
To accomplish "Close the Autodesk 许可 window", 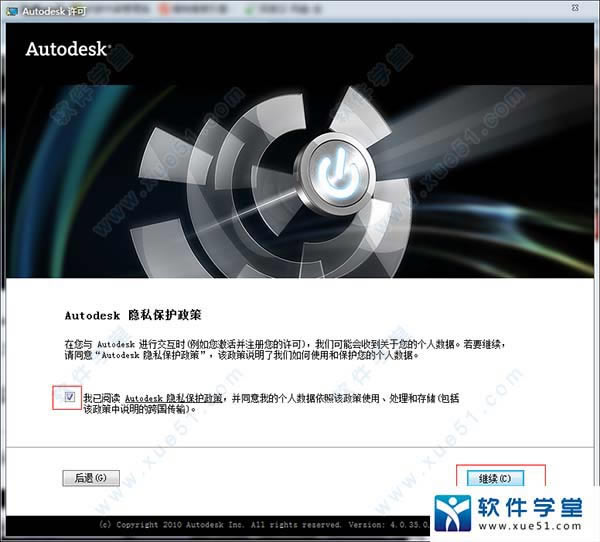I will [575, 8].
